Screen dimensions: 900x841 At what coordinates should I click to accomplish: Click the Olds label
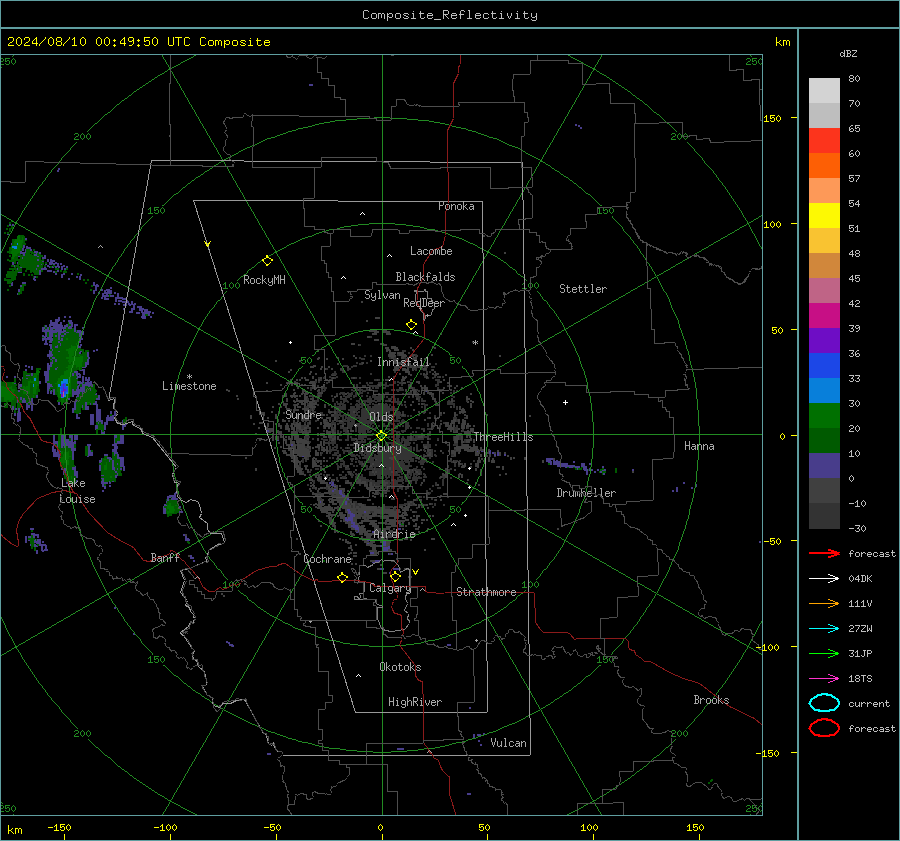[x=381, y=417]
